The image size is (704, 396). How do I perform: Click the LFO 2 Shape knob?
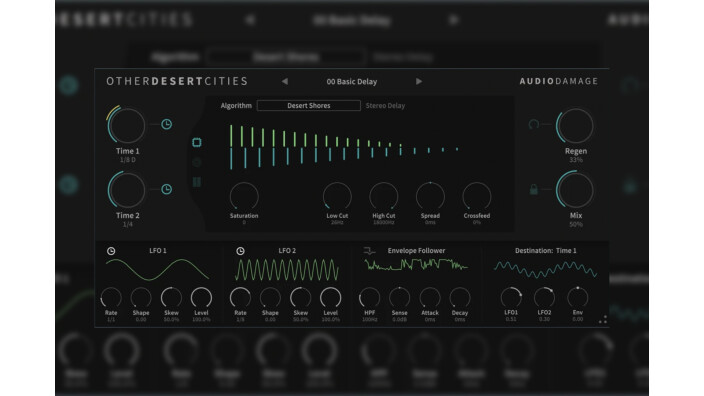[270, 297]
